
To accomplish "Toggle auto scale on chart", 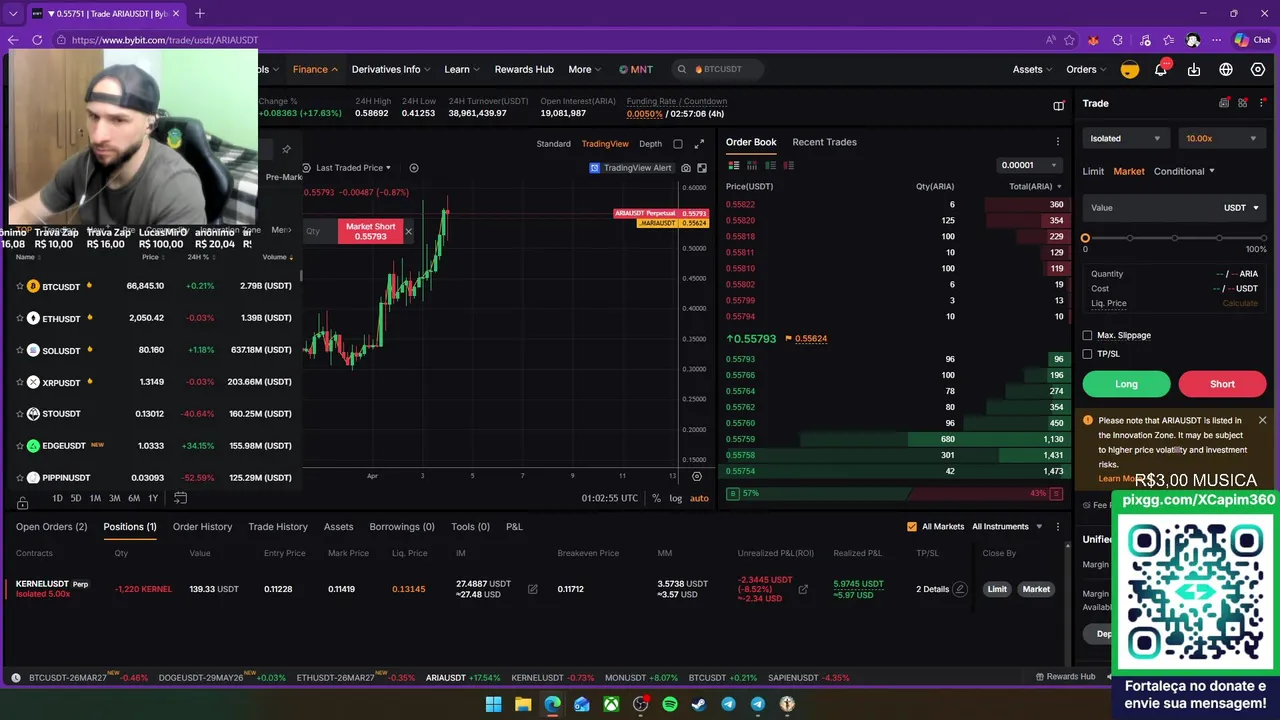I will pos(699,498).
